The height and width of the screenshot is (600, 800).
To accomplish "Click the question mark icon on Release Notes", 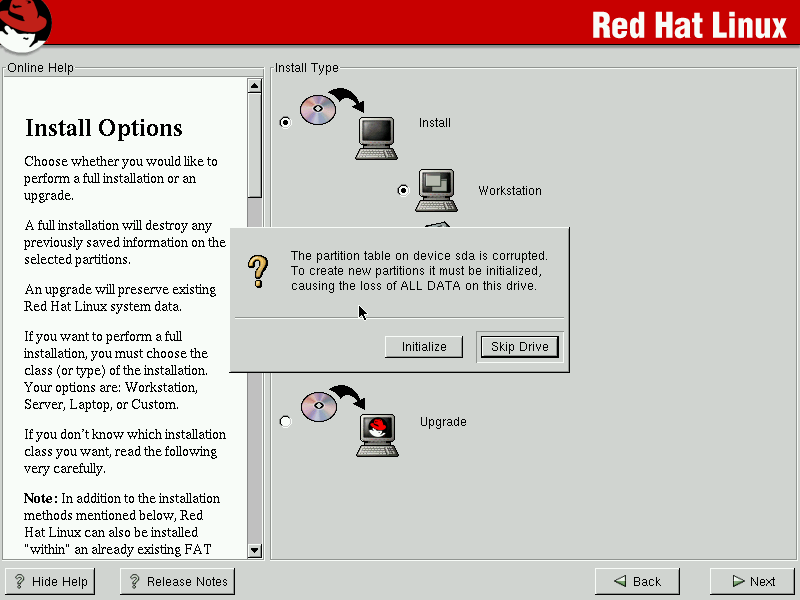I will click(135, 582).
